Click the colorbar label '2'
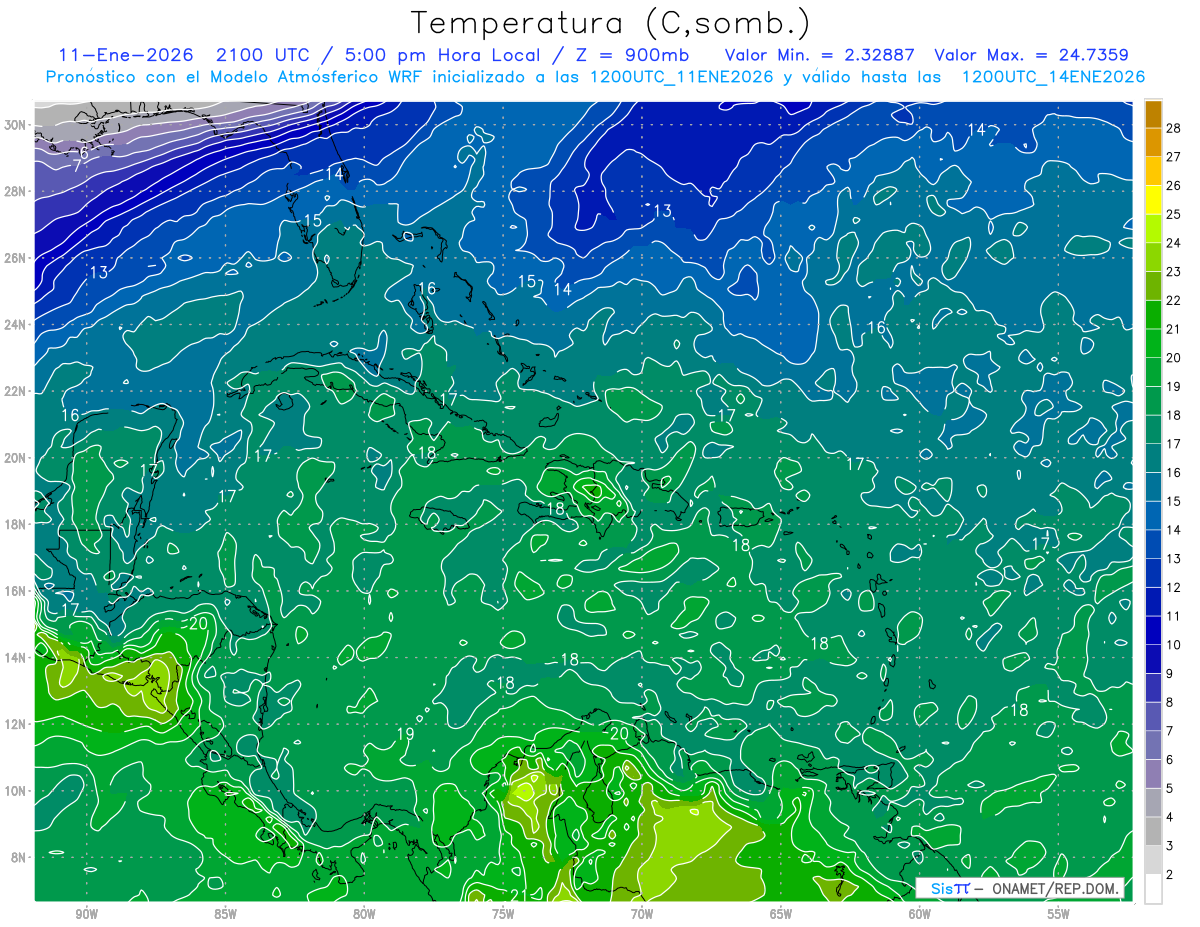 1170,875
